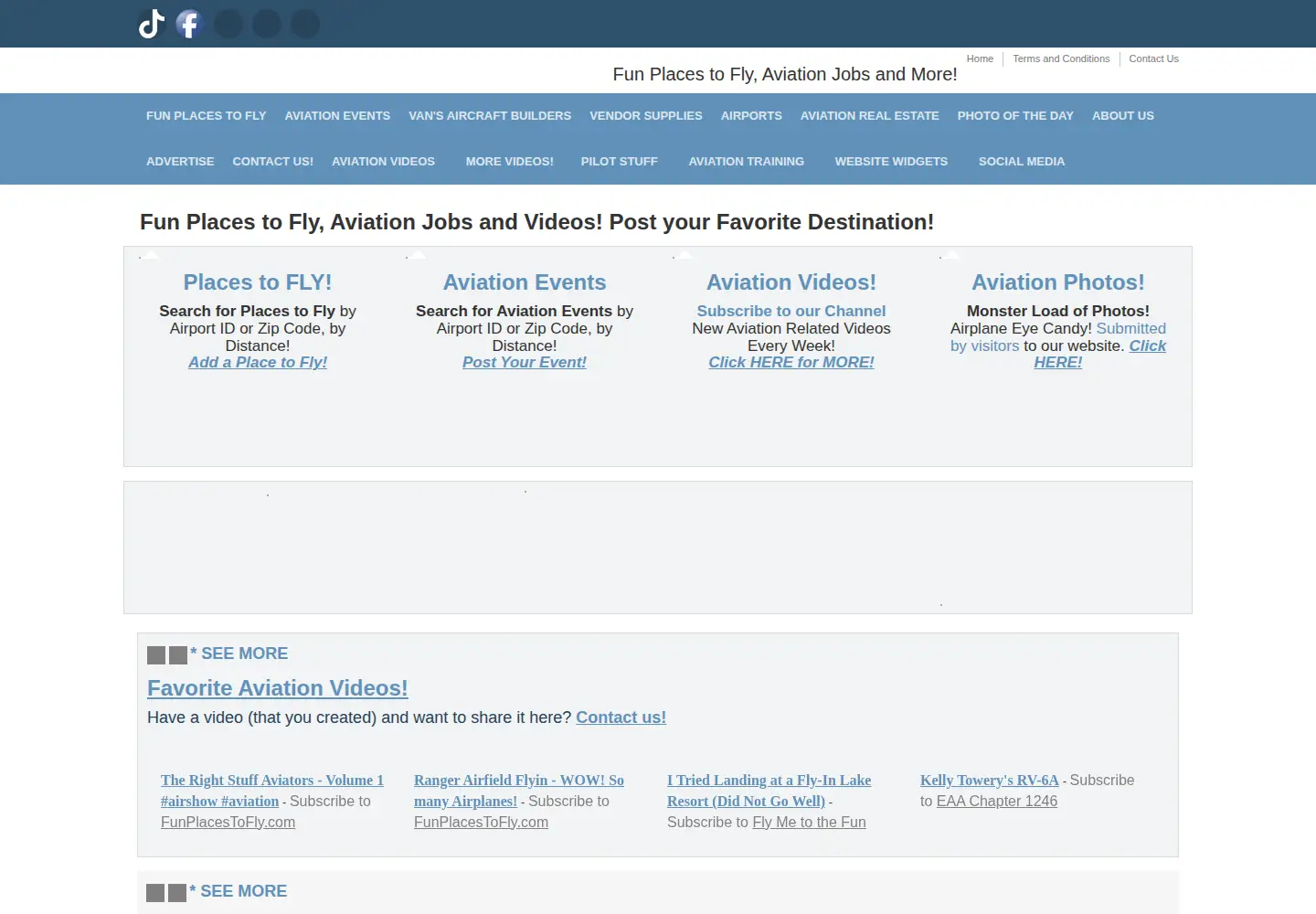This screenshot has height=914, width=1316.
Task: Open Aviation Events menu item
Action: [x=337, y=116]
